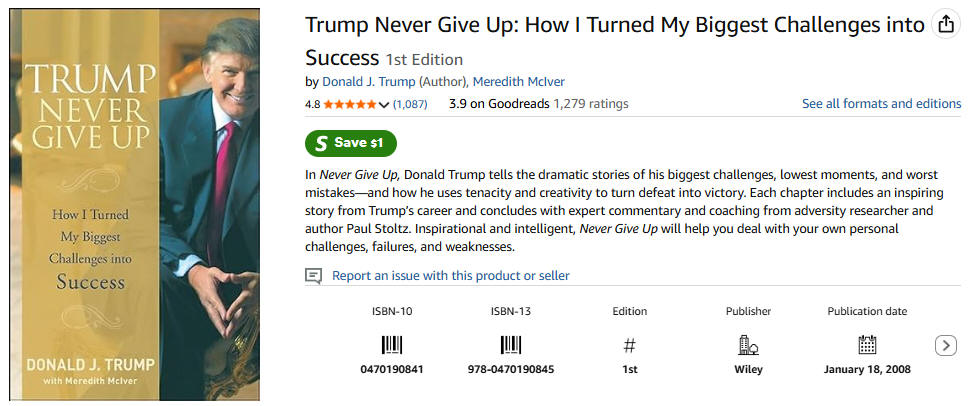
Task: Click Report an issue with this product
Action: 450,275
